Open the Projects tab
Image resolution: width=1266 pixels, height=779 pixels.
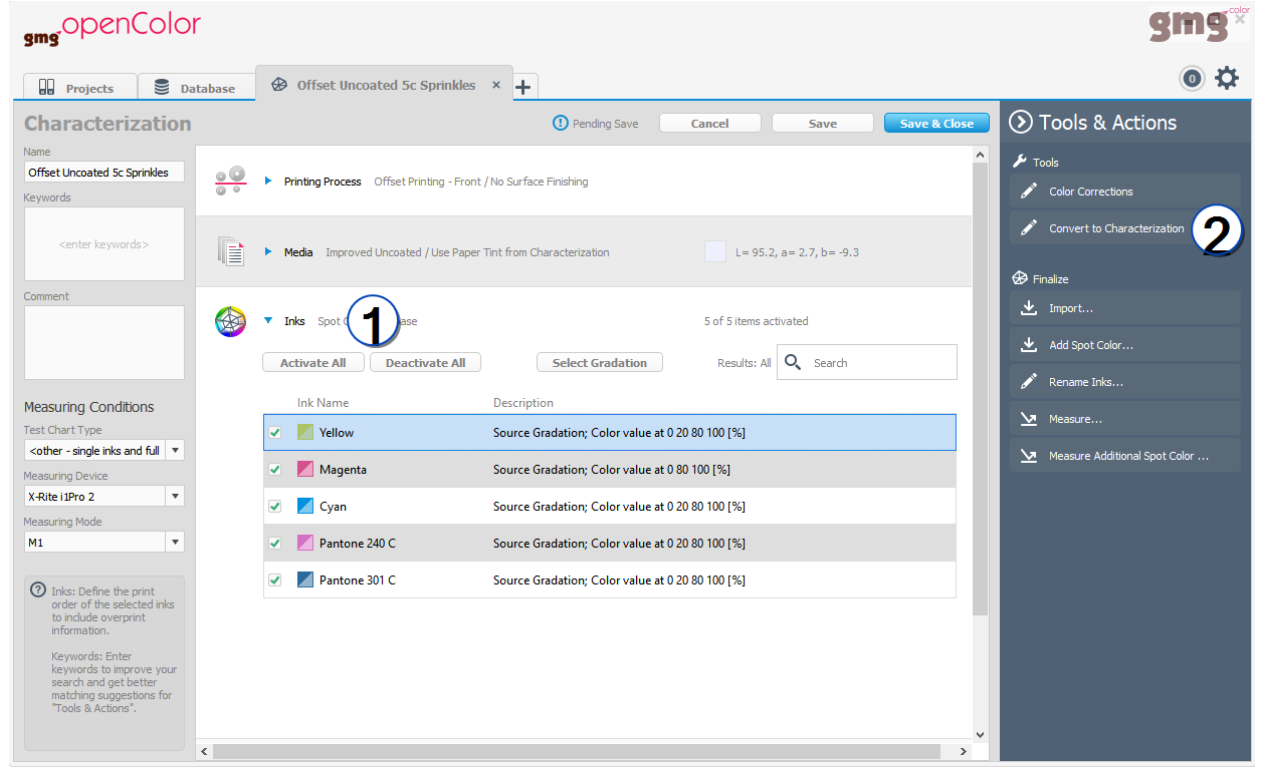coord(78,86)
